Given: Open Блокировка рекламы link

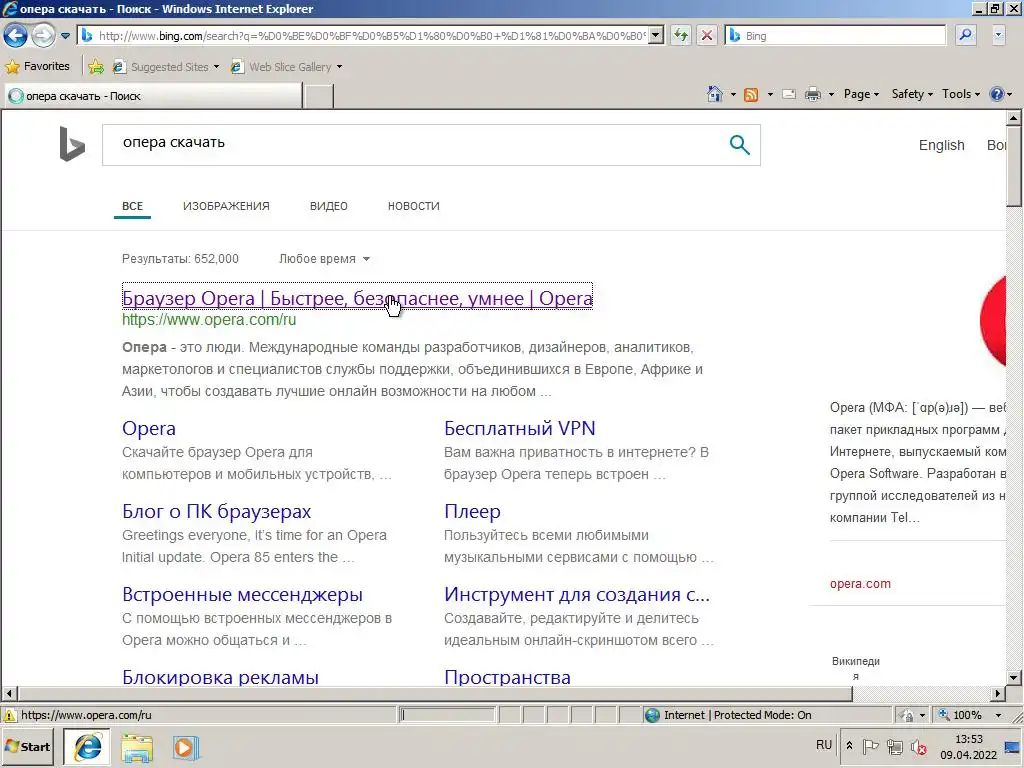Looking at the screenshot, I should point(220,677).
